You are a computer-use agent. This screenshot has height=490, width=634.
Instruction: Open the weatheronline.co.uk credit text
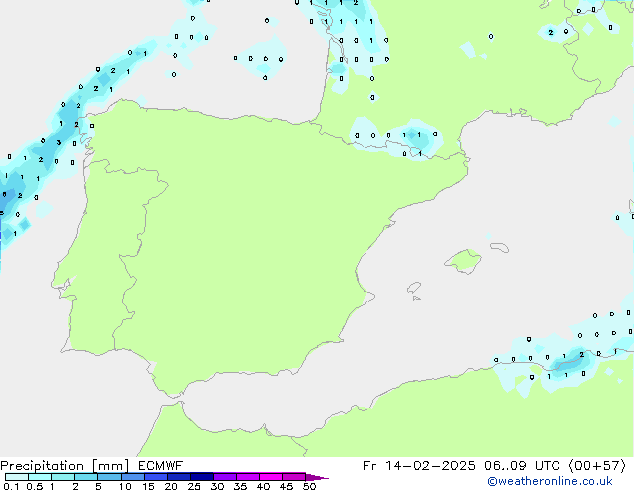pos(550,481)
